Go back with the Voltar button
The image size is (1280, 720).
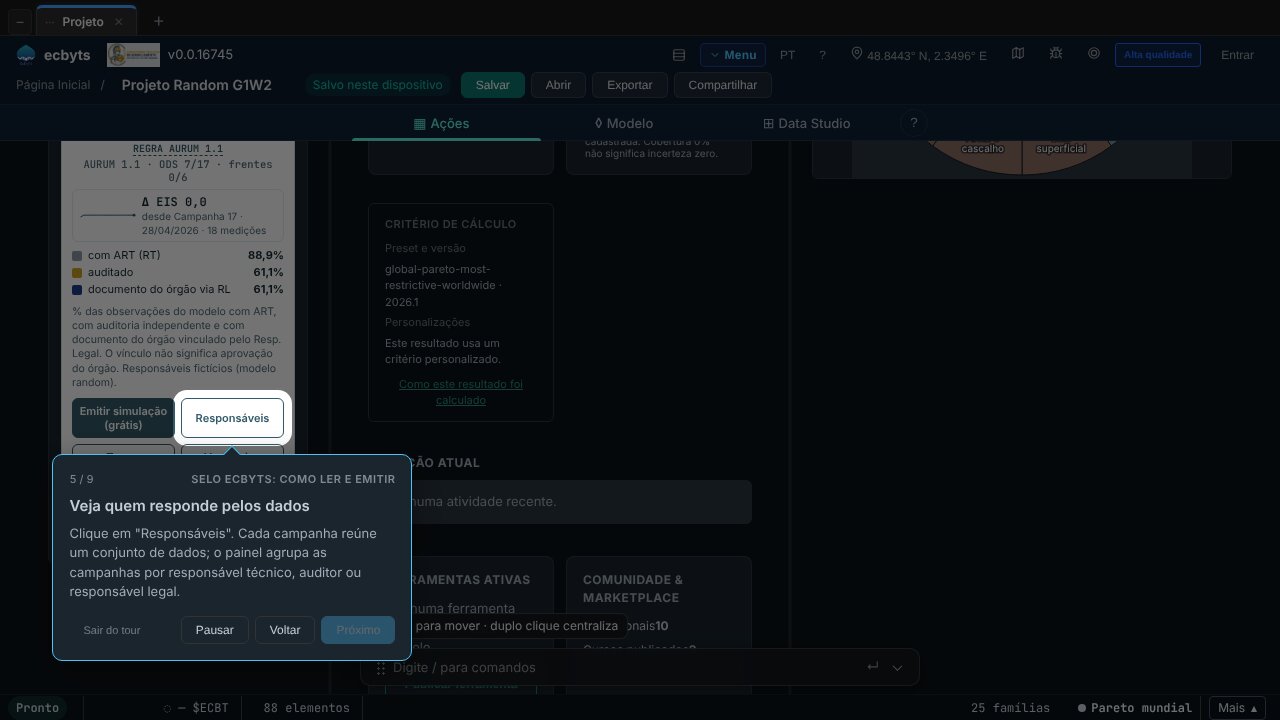pyautogui.click(x=285, y=630)
